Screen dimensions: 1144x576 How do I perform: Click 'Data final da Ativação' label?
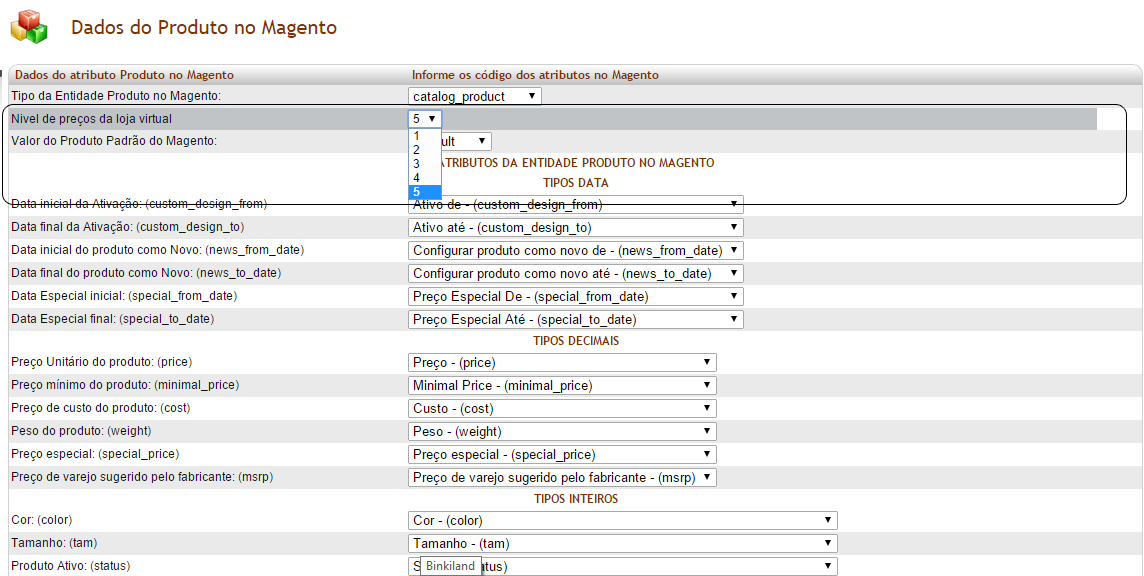[x=128, y=227]
